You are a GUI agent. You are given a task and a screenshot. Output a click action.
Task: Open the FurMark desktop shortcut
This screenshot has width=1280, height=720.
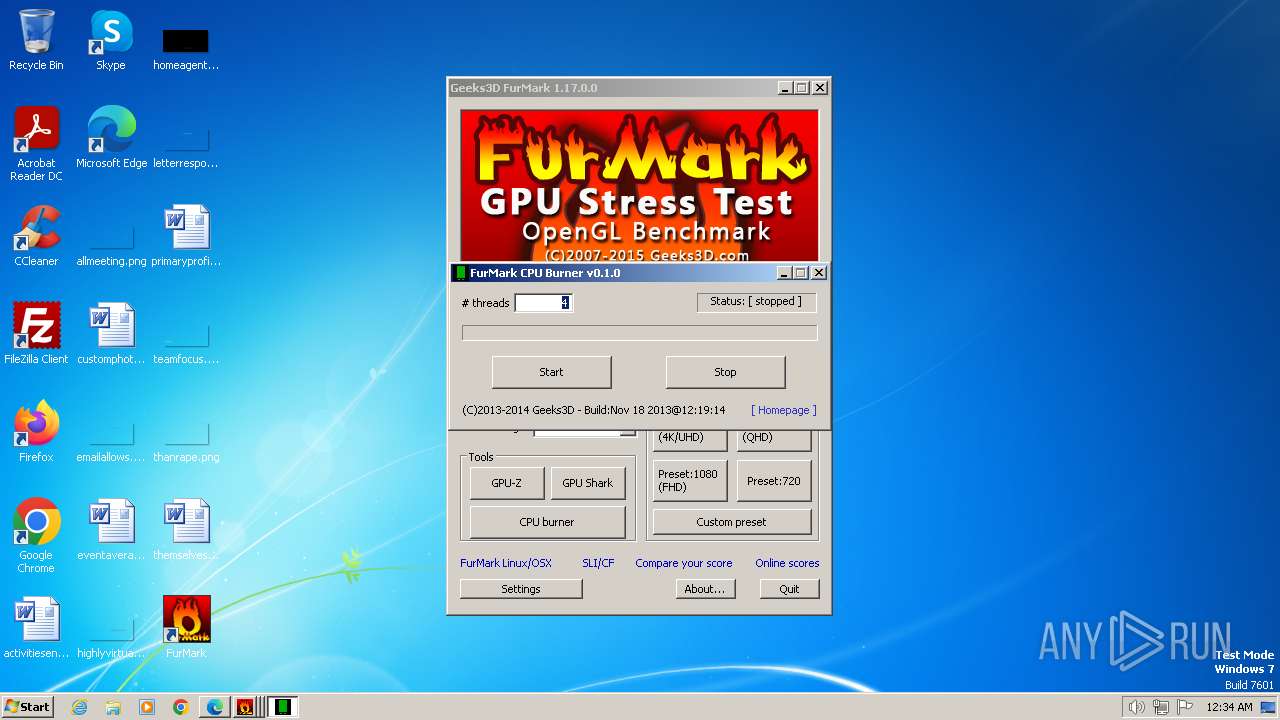[x=186, y=628]
